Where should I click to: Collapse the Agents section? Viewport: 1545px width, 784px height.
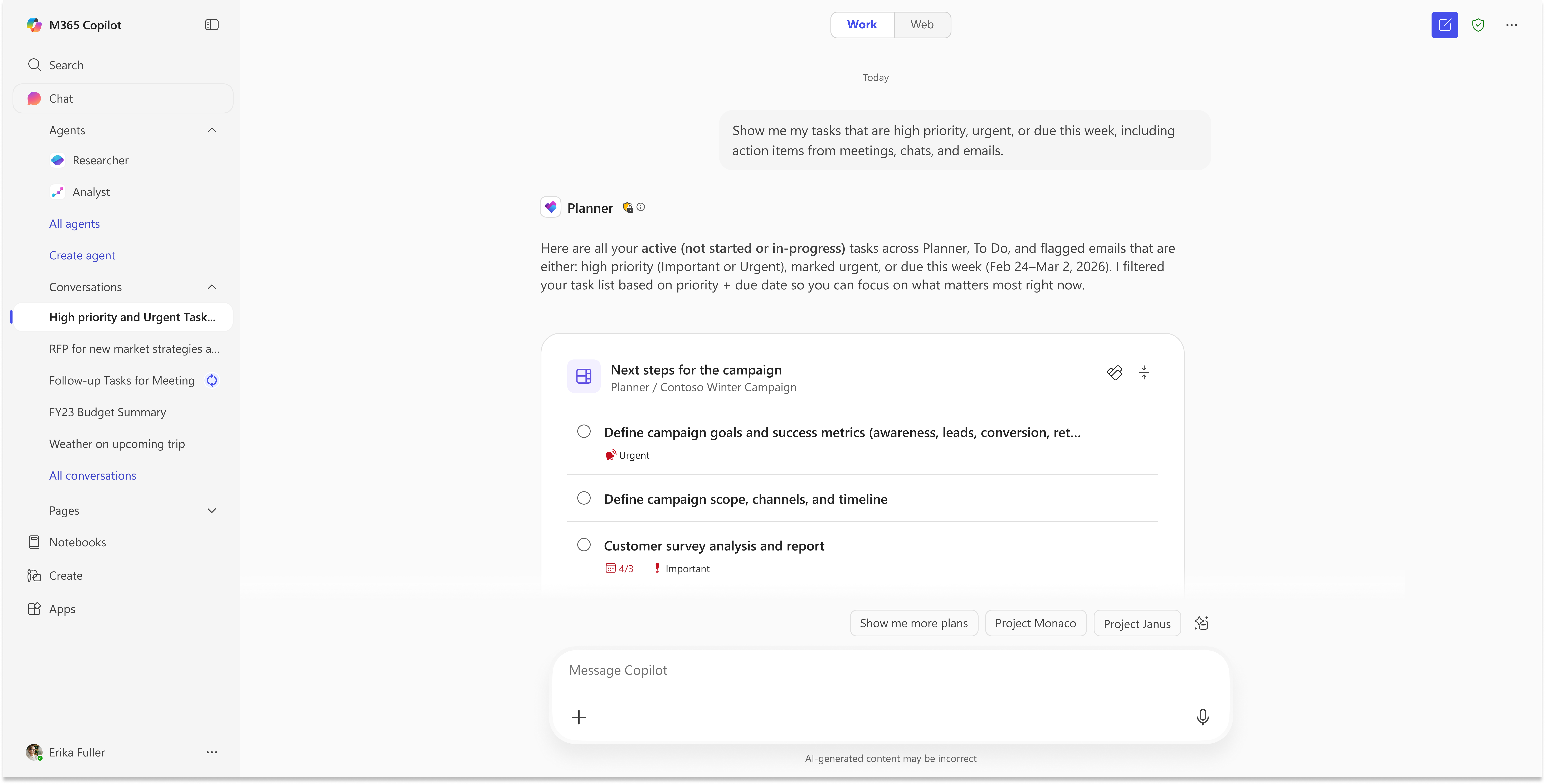[x=212, y=130]
